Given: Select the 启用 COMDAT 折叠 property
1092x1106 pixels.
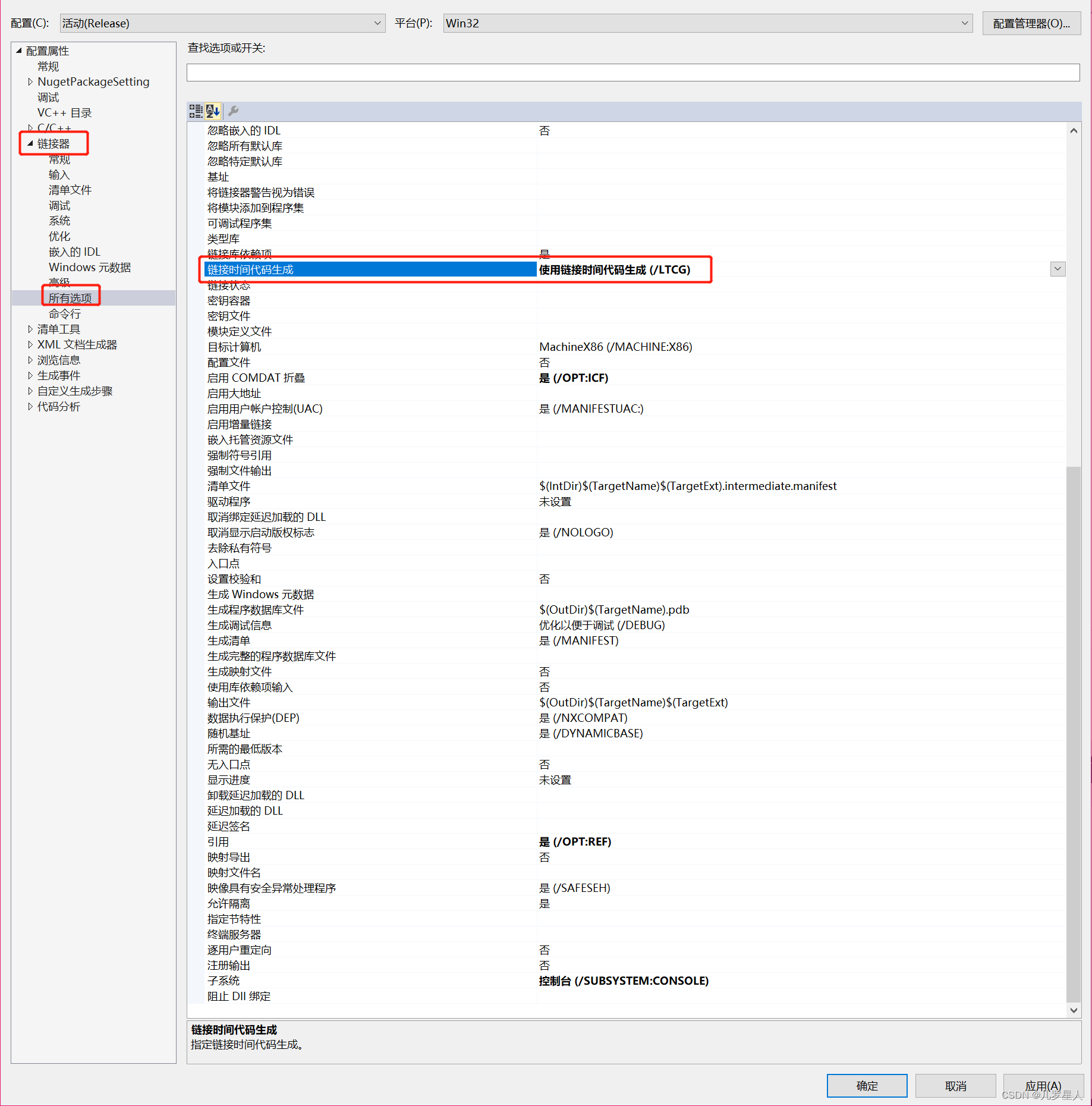Looking at the screenshot, I should point(256,378).
